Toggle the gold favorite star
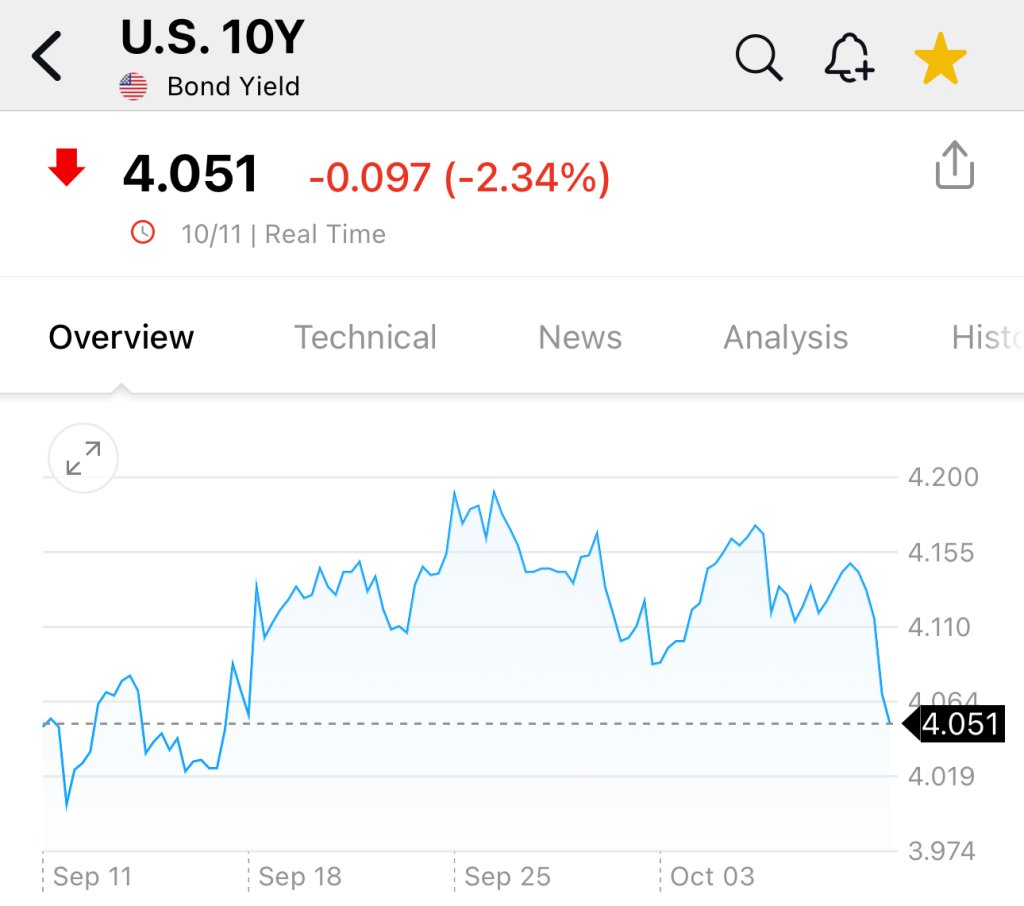Viewport: 1024px width, 906px height. [x=940, y=58]
